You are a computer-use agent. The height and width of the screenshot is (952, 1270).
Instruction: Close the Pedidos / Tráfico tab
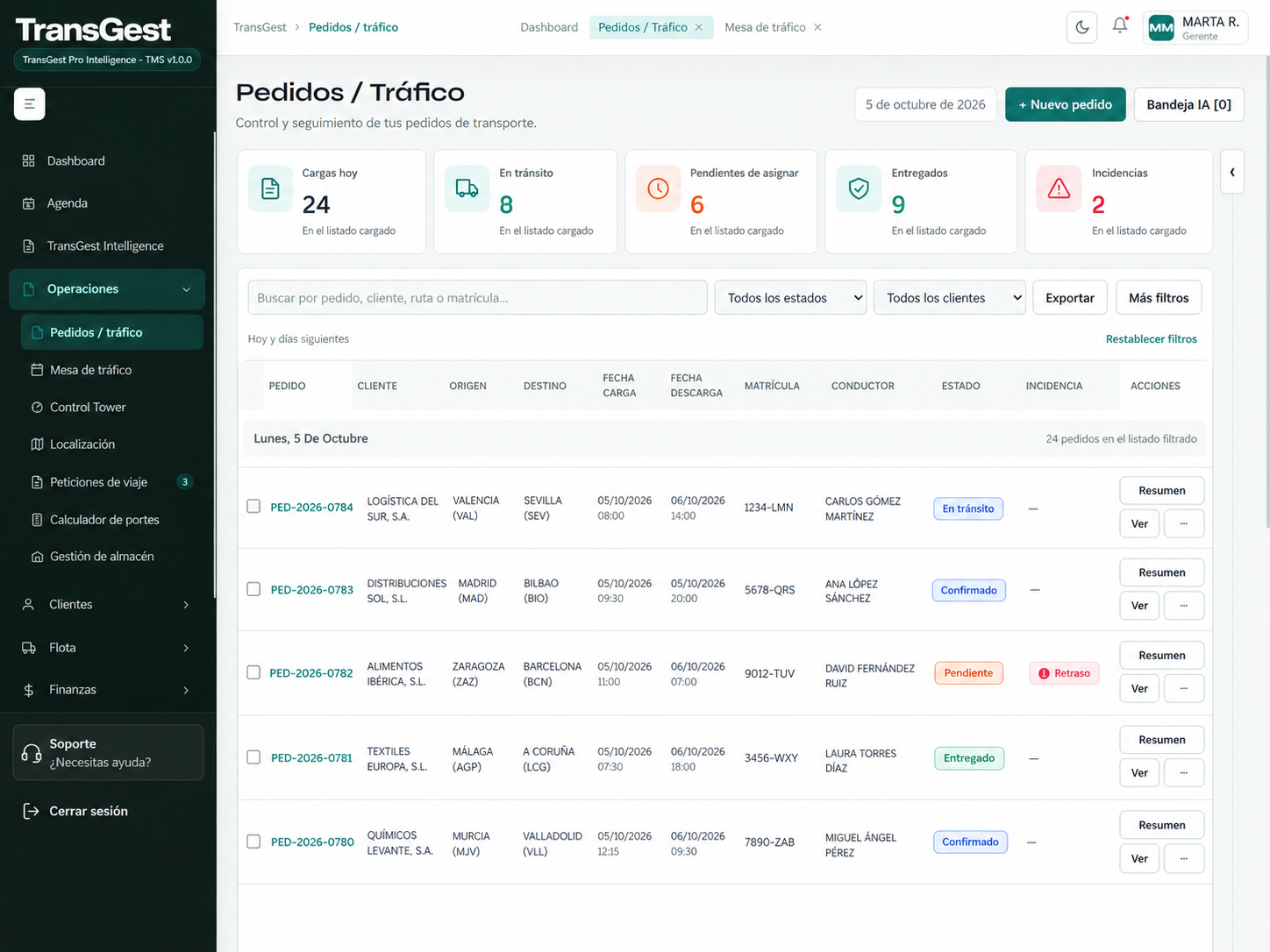699,27
